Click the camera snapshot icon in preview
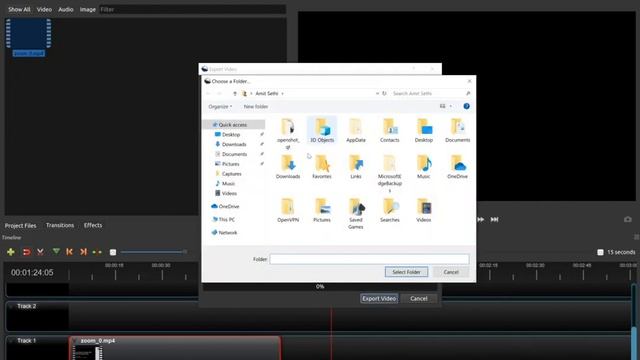Viewport: 640px width, 360px height. tap(628, 220)
